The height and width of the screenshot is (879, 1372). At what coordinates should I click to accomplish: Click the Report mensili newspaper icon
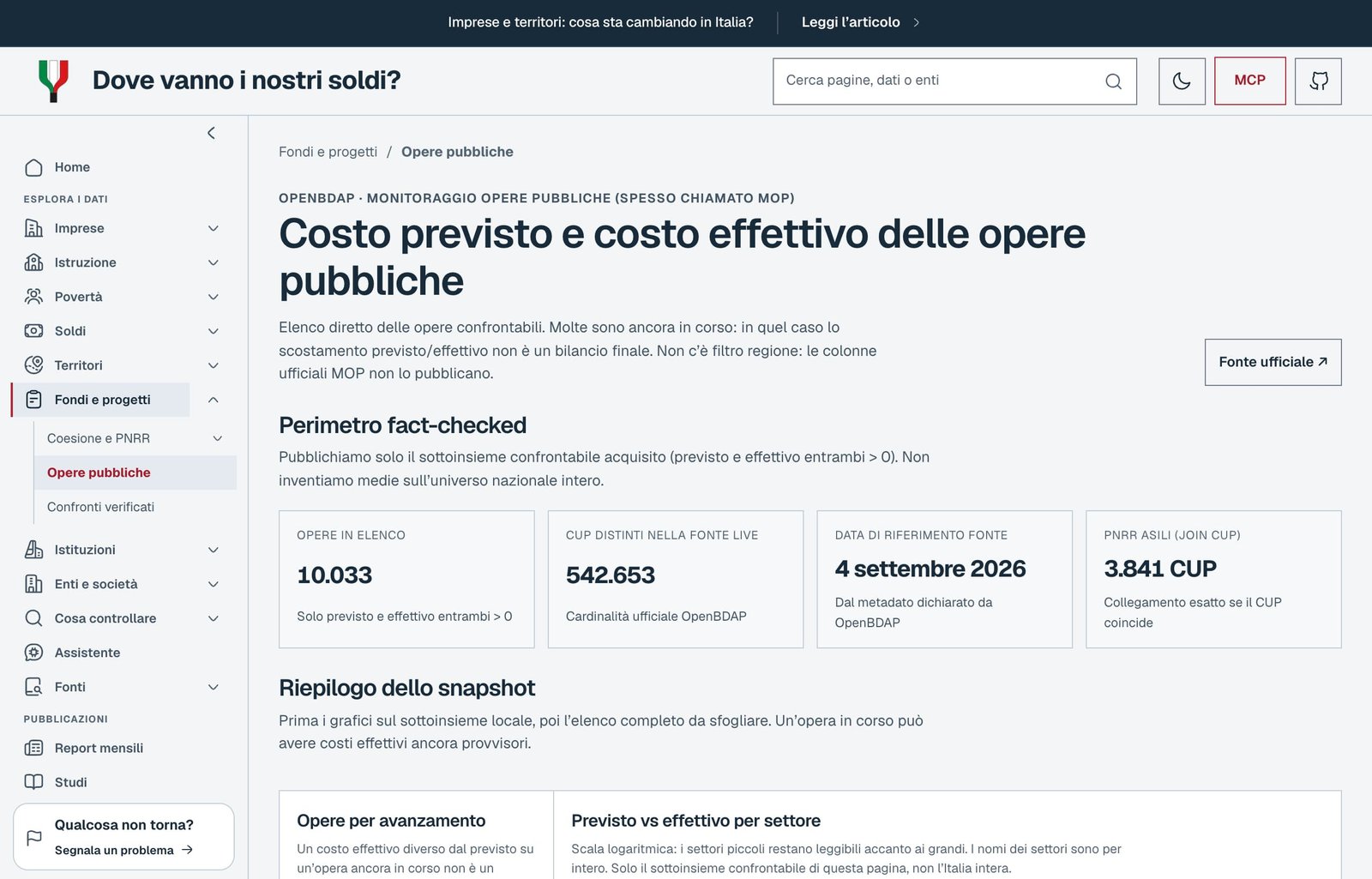[33, 748]
